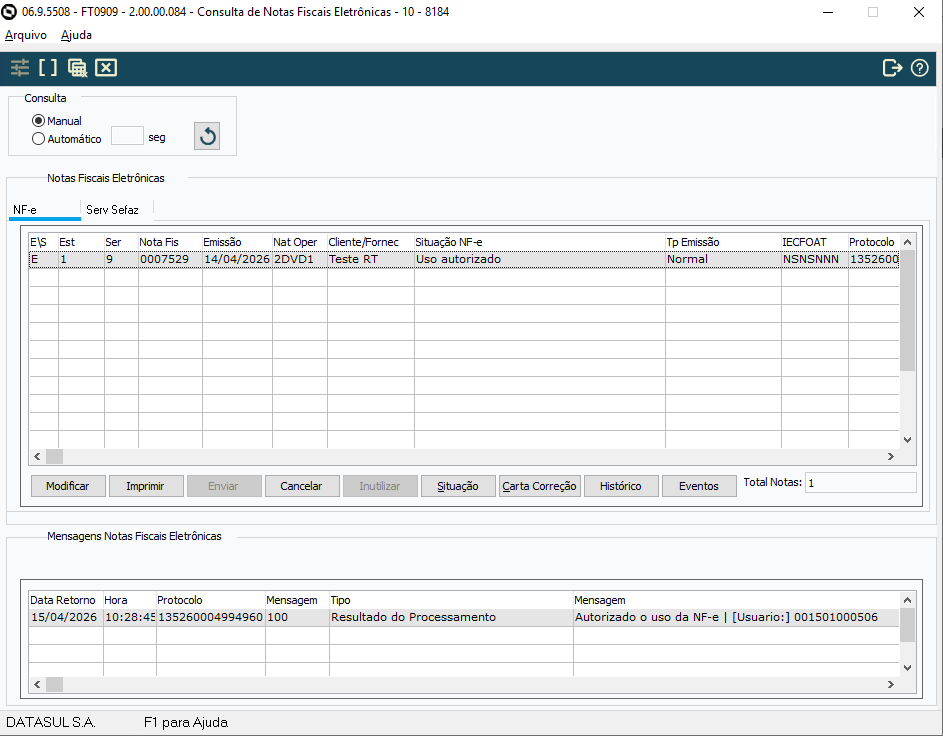
Task: Click the Resultado do Processamento cell
Action: (x=451, y=617)
